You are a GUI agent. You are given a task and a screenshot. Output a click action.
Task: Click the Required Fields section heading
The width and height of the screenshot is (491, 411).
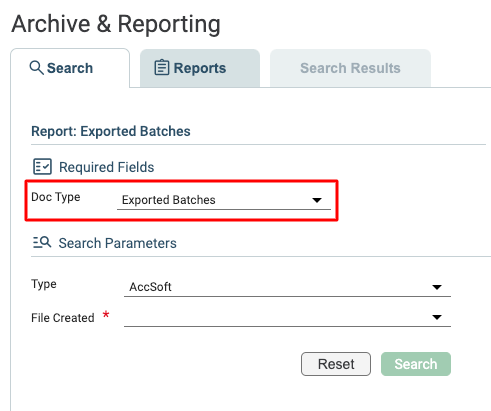[x=107, y=167]
